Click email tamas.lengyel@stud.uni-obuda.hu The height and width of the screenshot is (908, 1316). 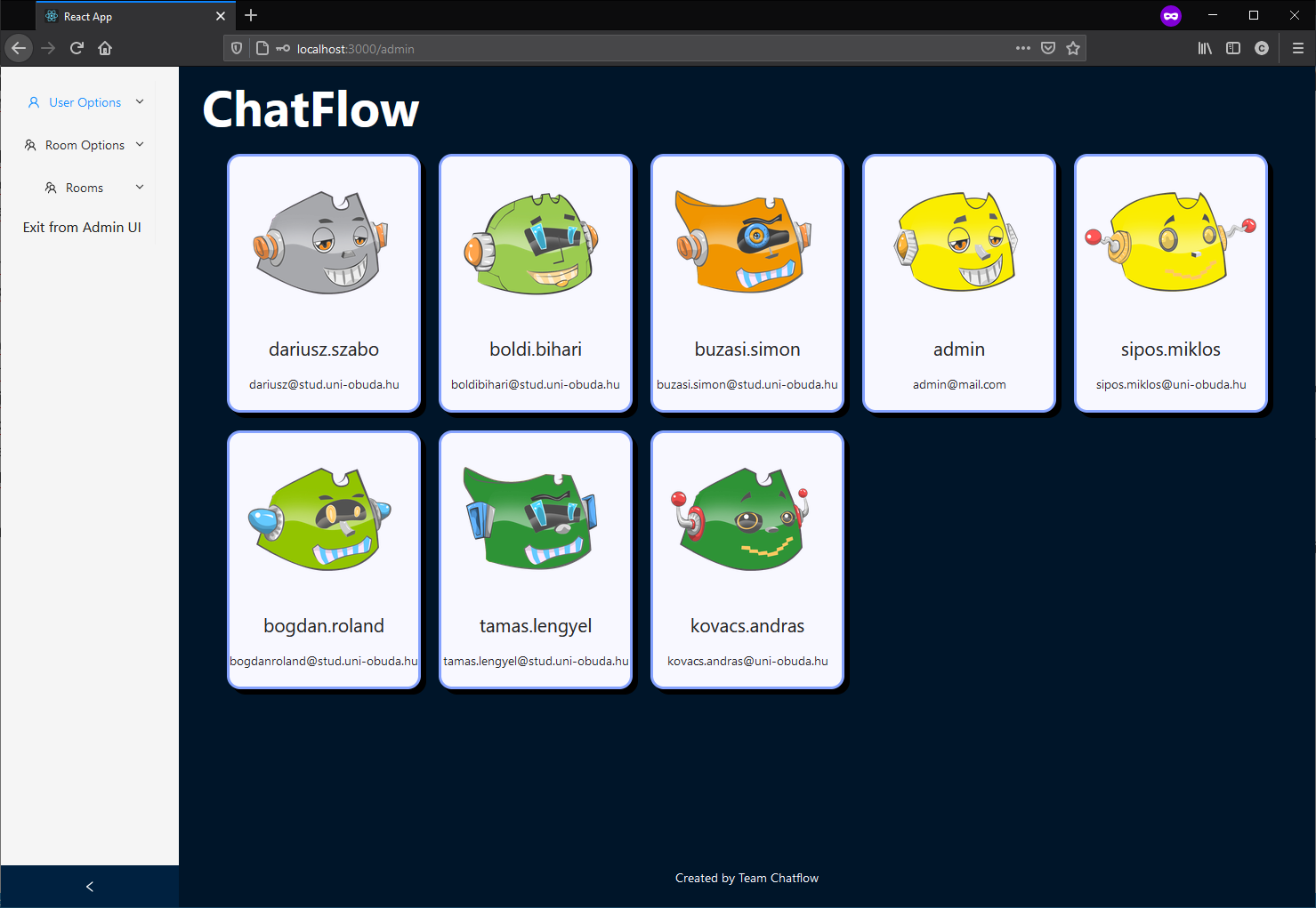pos(536,662)
